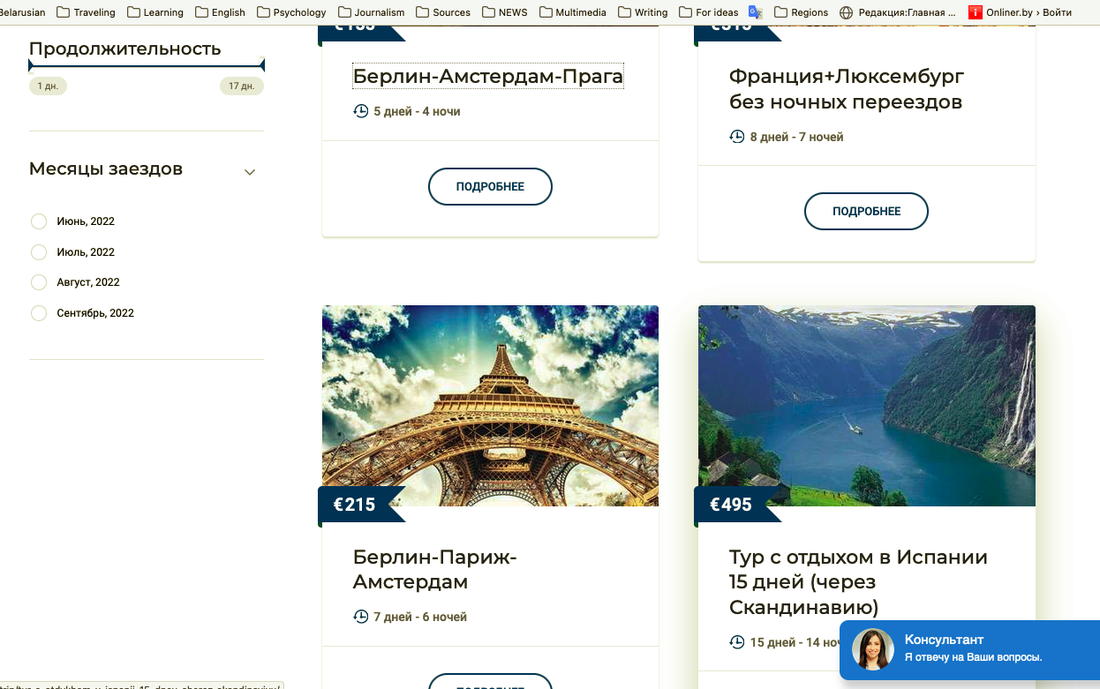Click clock icon beside 8 дней - 7 ночей

pyautogui.click(x=737, y=136)
